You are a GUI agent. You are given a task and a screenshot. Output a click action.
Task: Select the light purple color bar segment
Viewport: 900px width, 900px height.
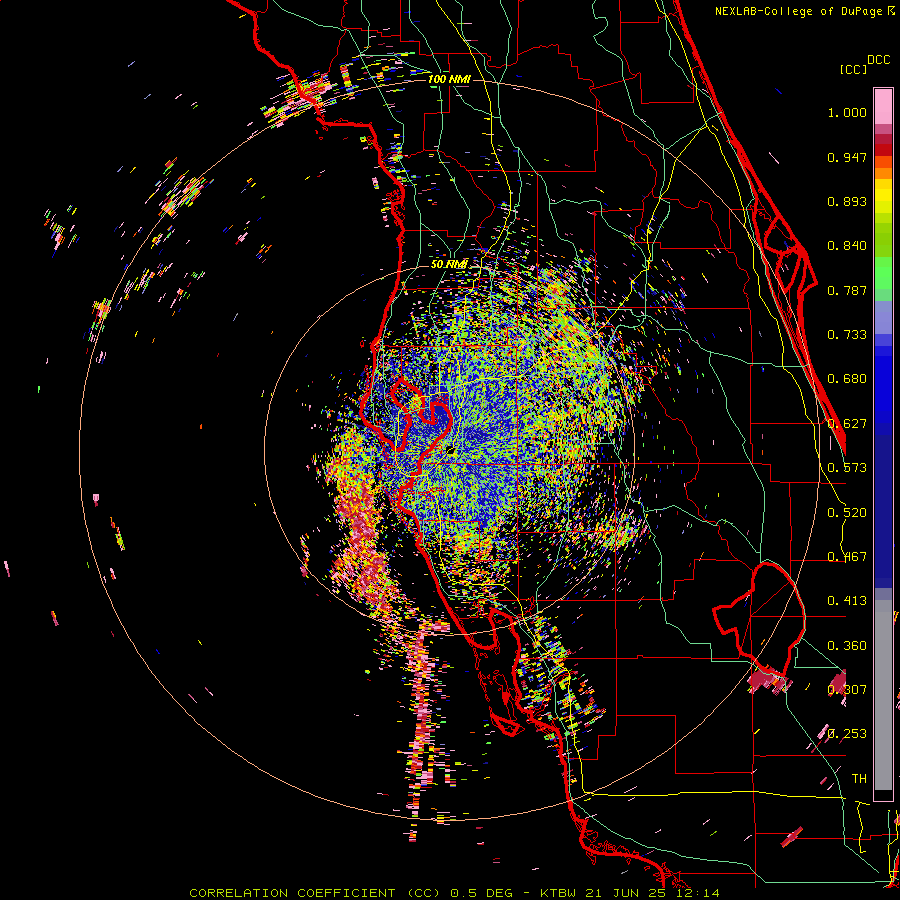pyautogui.click(x=883, y=317)
